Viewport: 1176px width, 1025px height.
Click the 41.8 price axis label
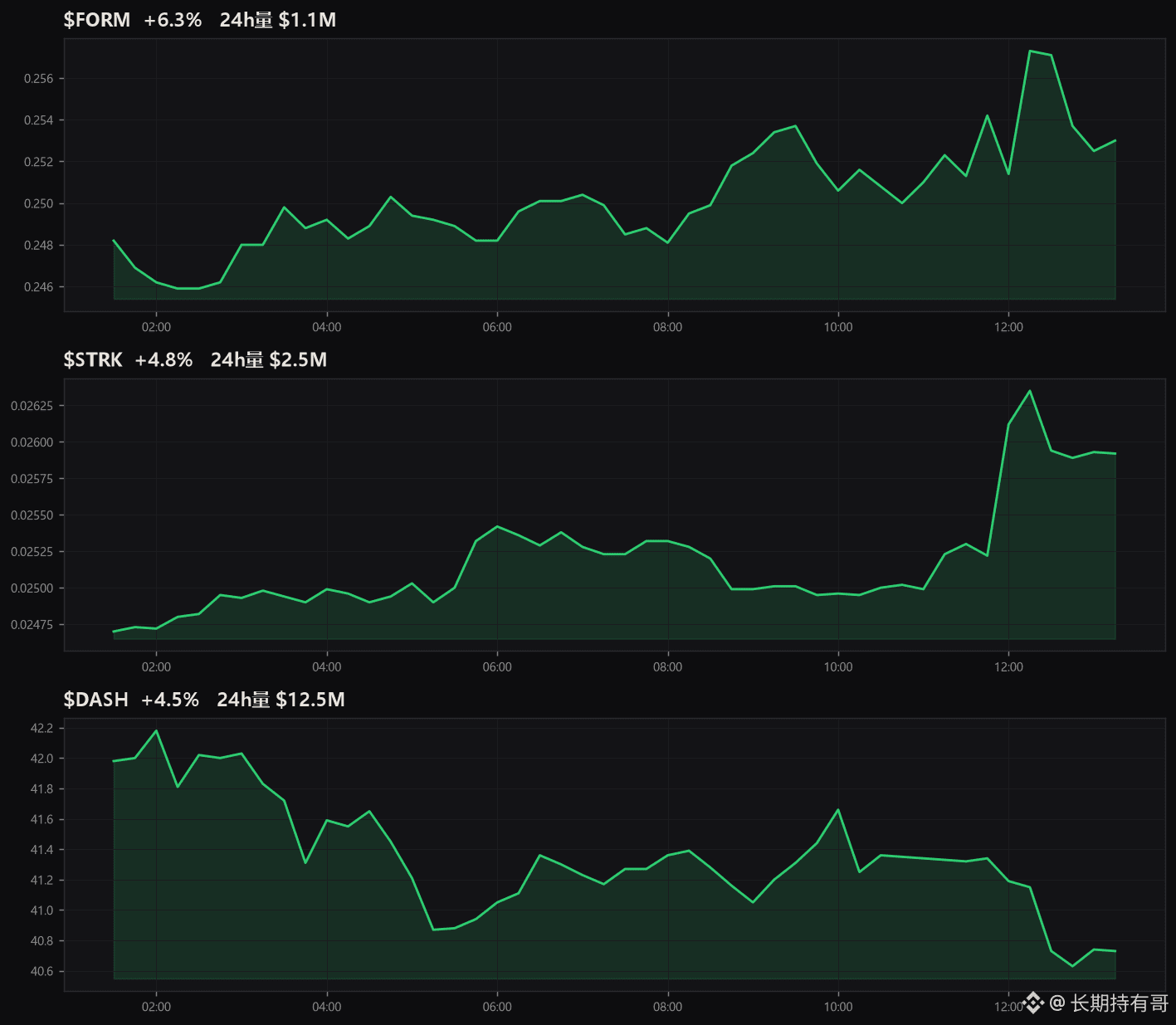pos(41,789)
